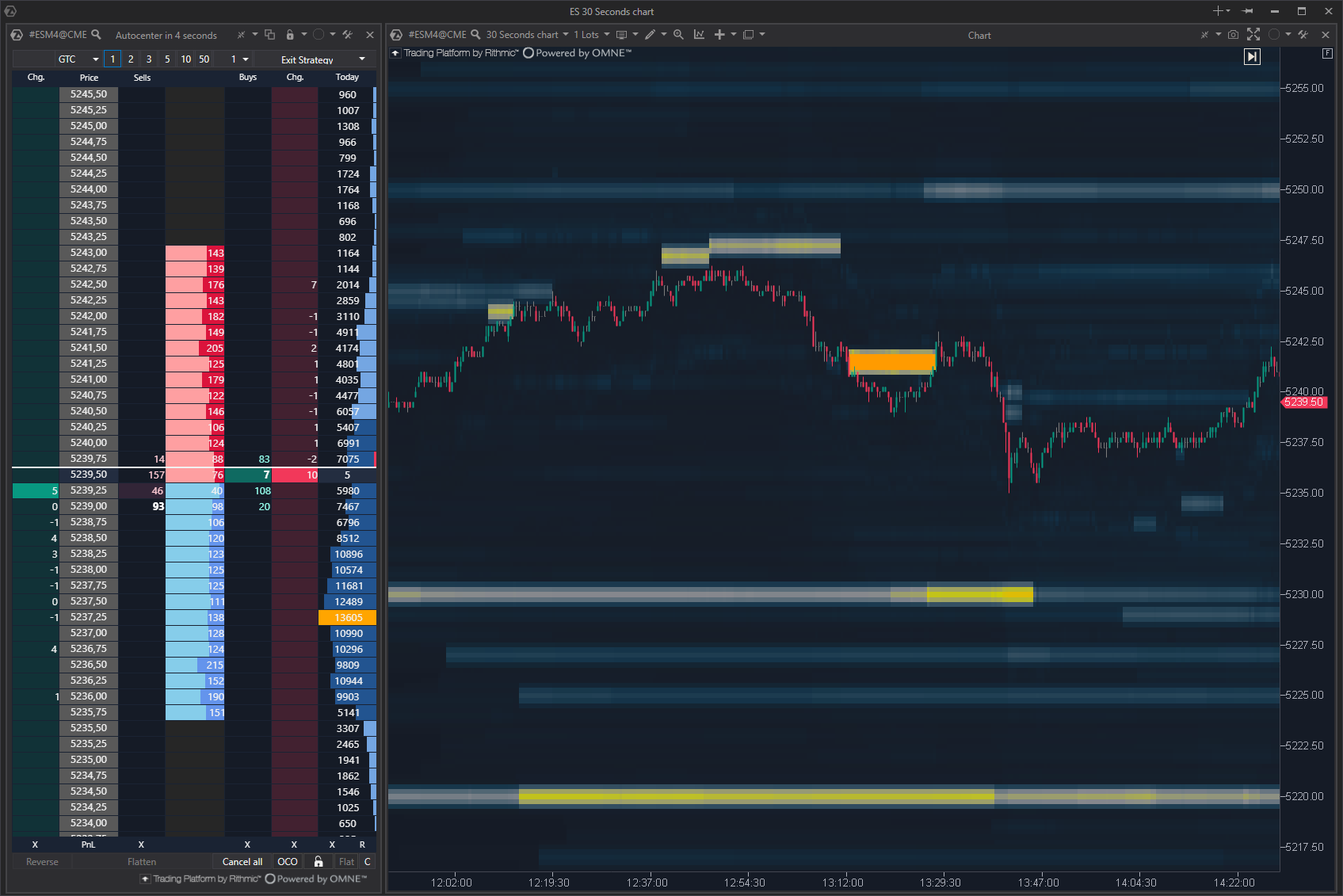Screen dimensions: 1343x896
Task: Expand the chart to fullscreen
Action: pos(1254,35)
